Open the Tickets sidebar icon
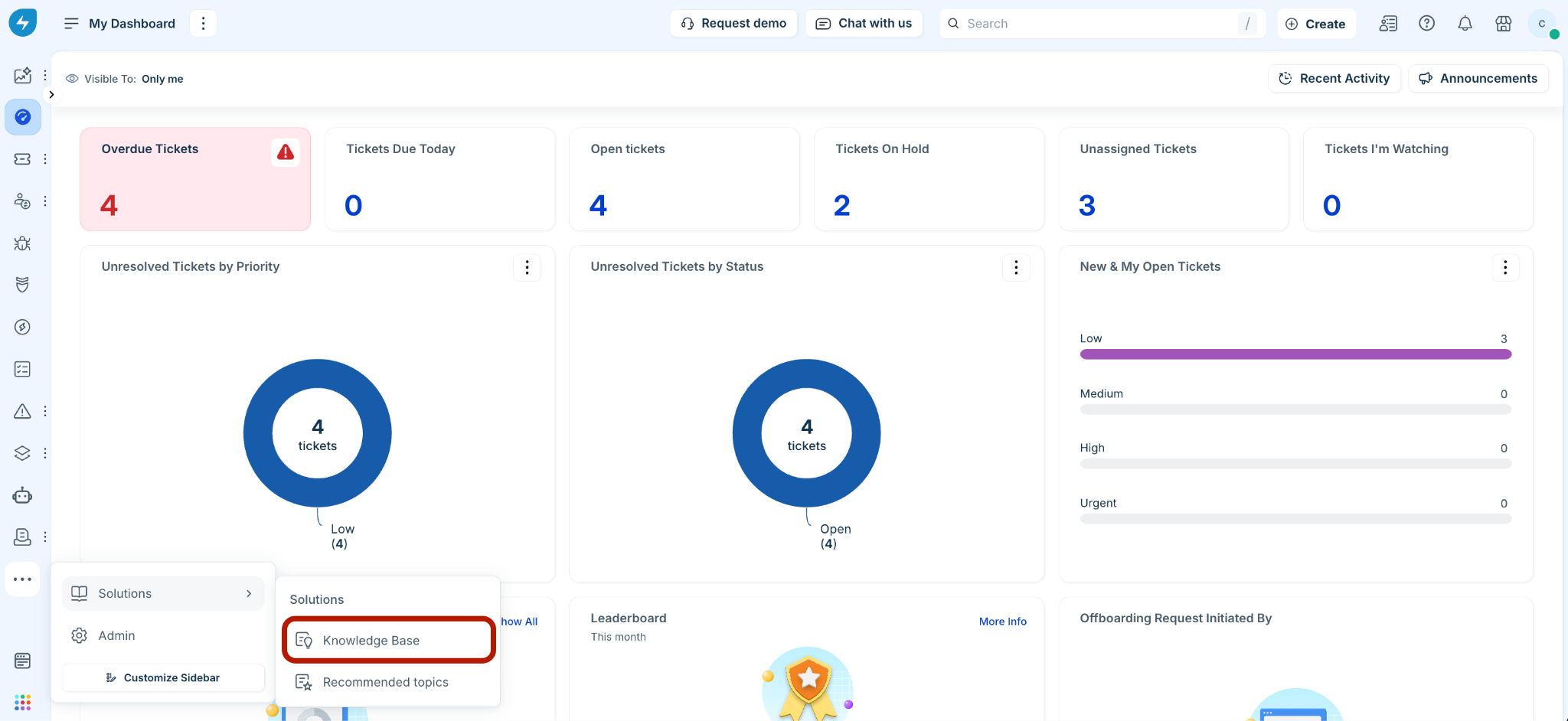 point(23,158)
